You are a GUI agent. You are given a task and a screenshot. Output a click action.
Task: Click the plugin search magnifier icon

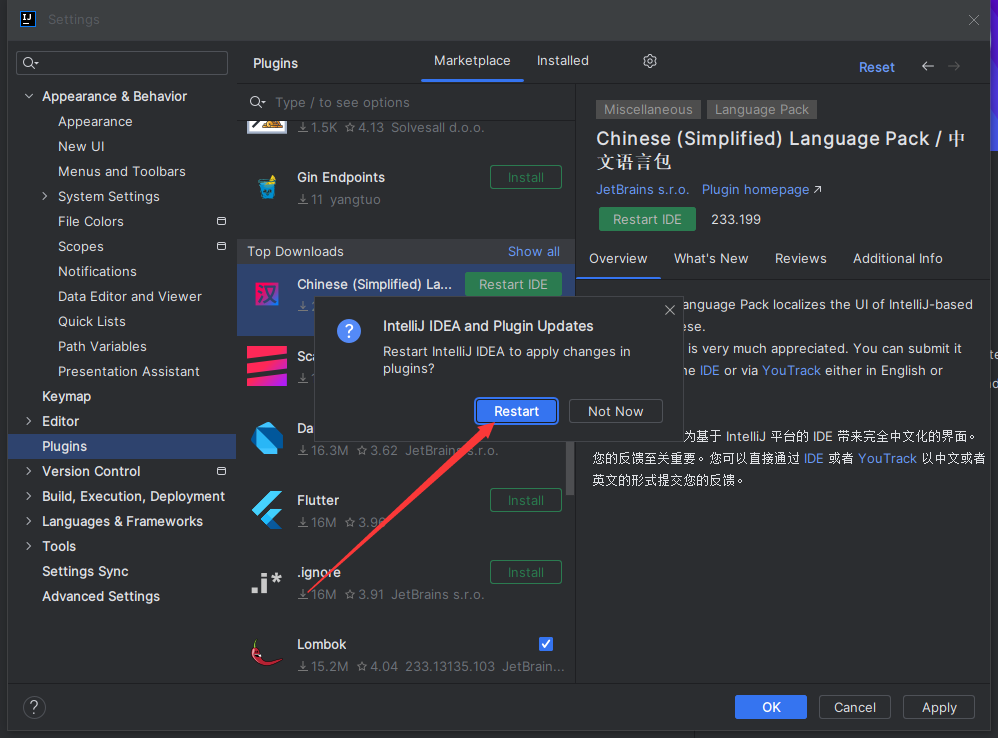(x=257, y=102)
